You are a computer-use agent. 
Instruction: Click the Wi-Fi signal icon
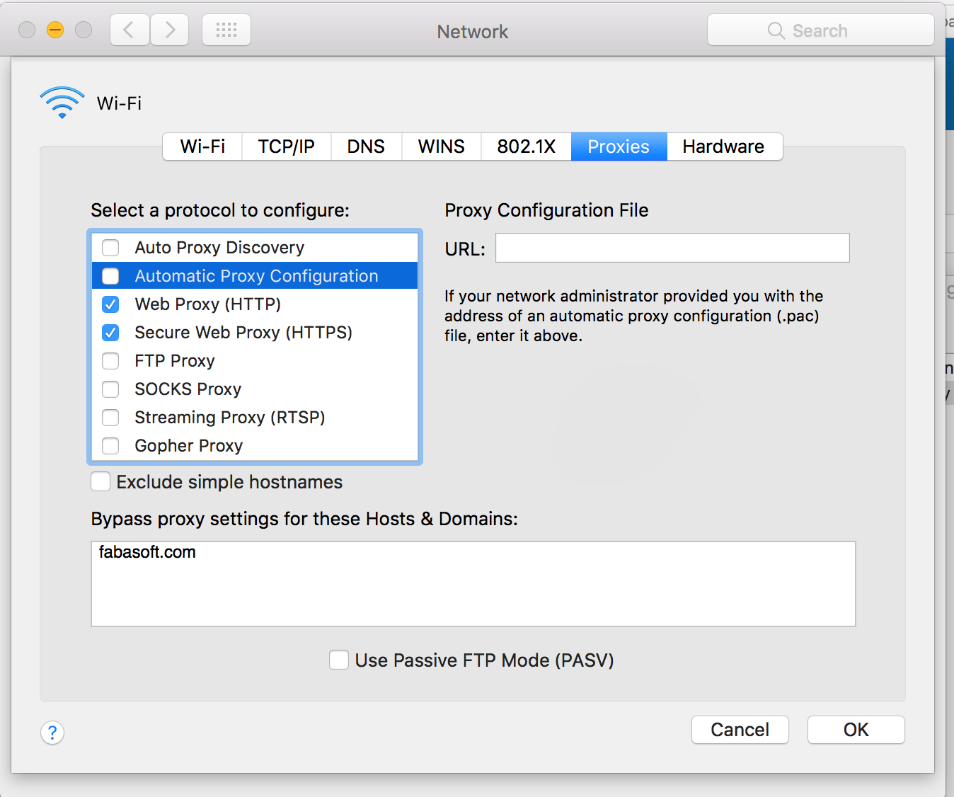point(62,102)
